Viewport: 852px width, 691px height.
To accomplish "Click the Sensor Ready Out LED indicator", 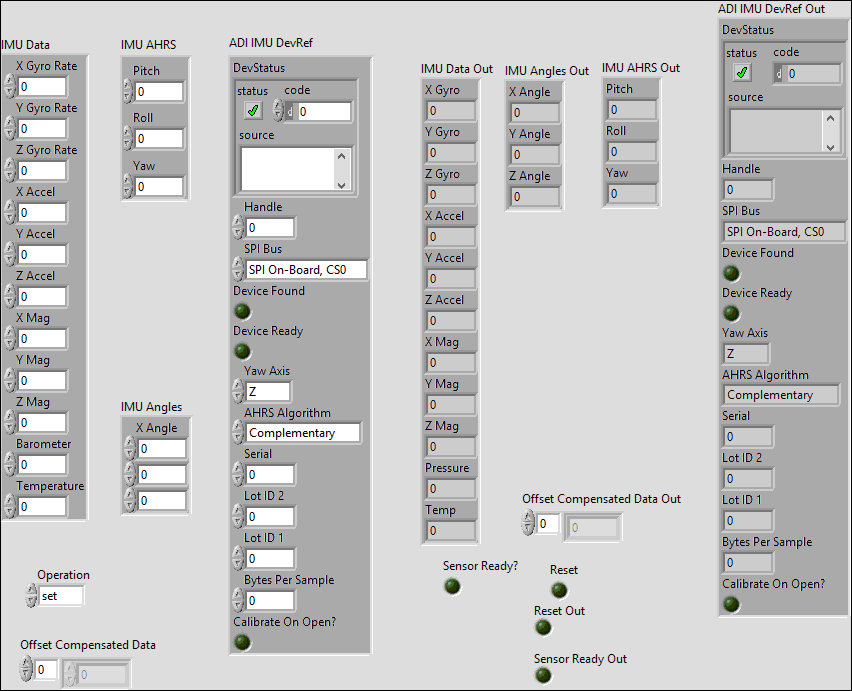I will 543,675.
